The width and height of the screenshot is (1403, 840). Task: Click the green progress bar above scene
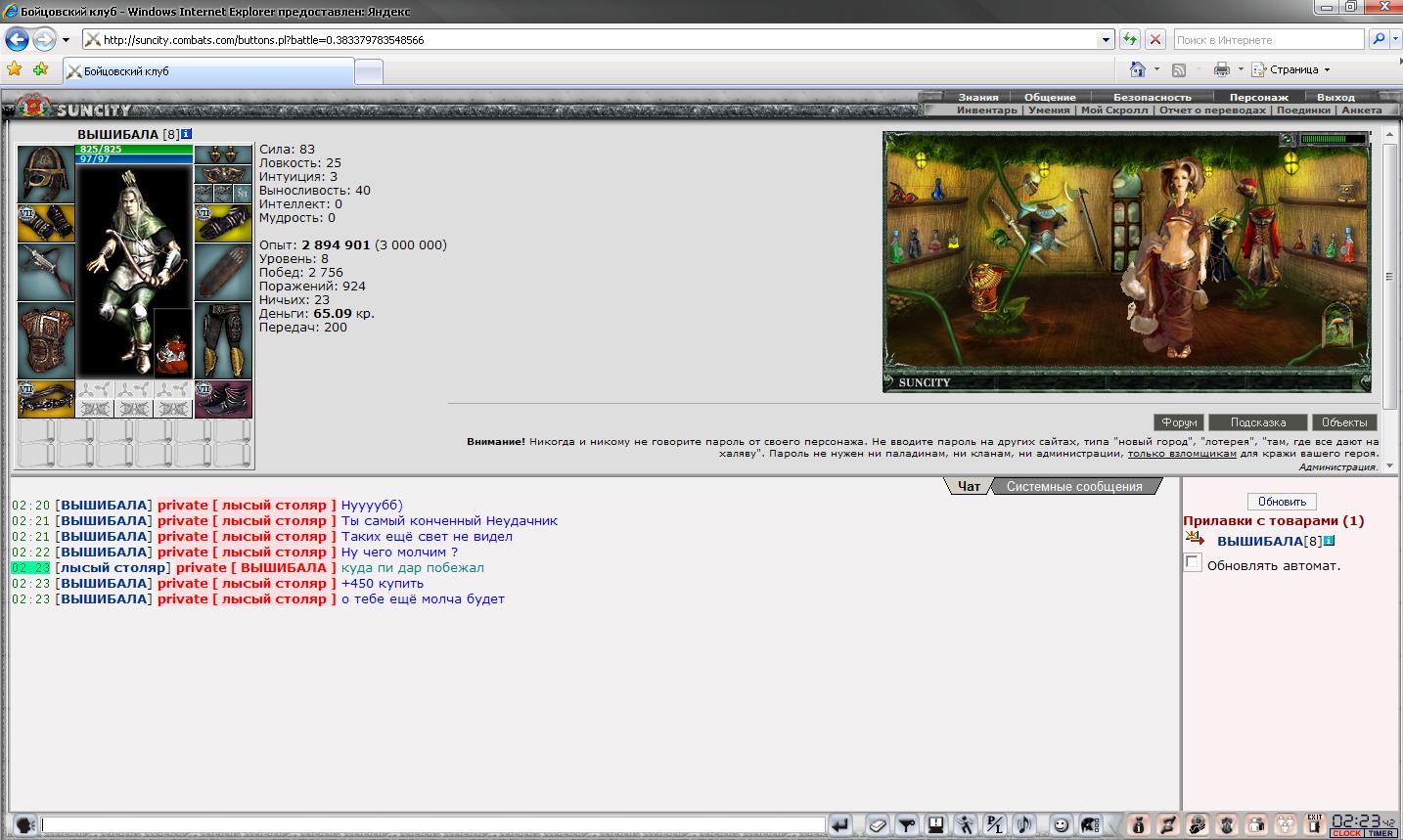click(1333, 140)
